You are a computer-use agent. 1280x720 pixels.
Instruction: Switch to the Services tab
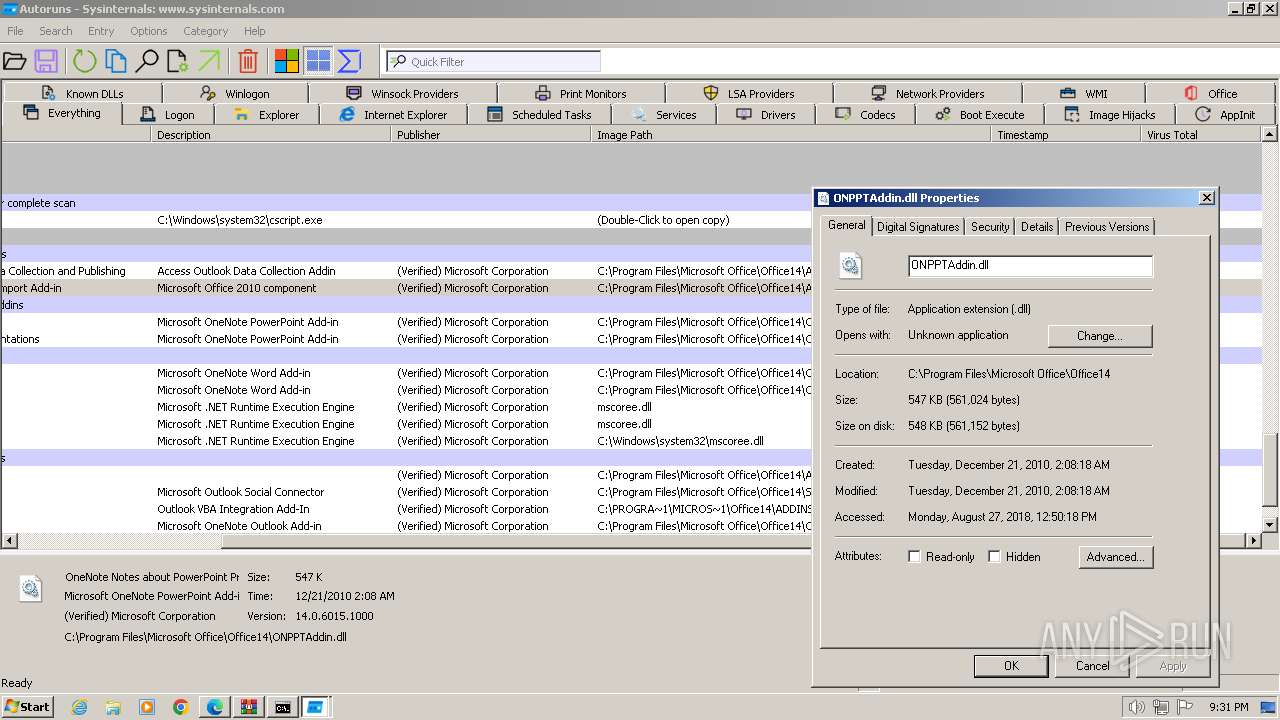tap(664, 115)
